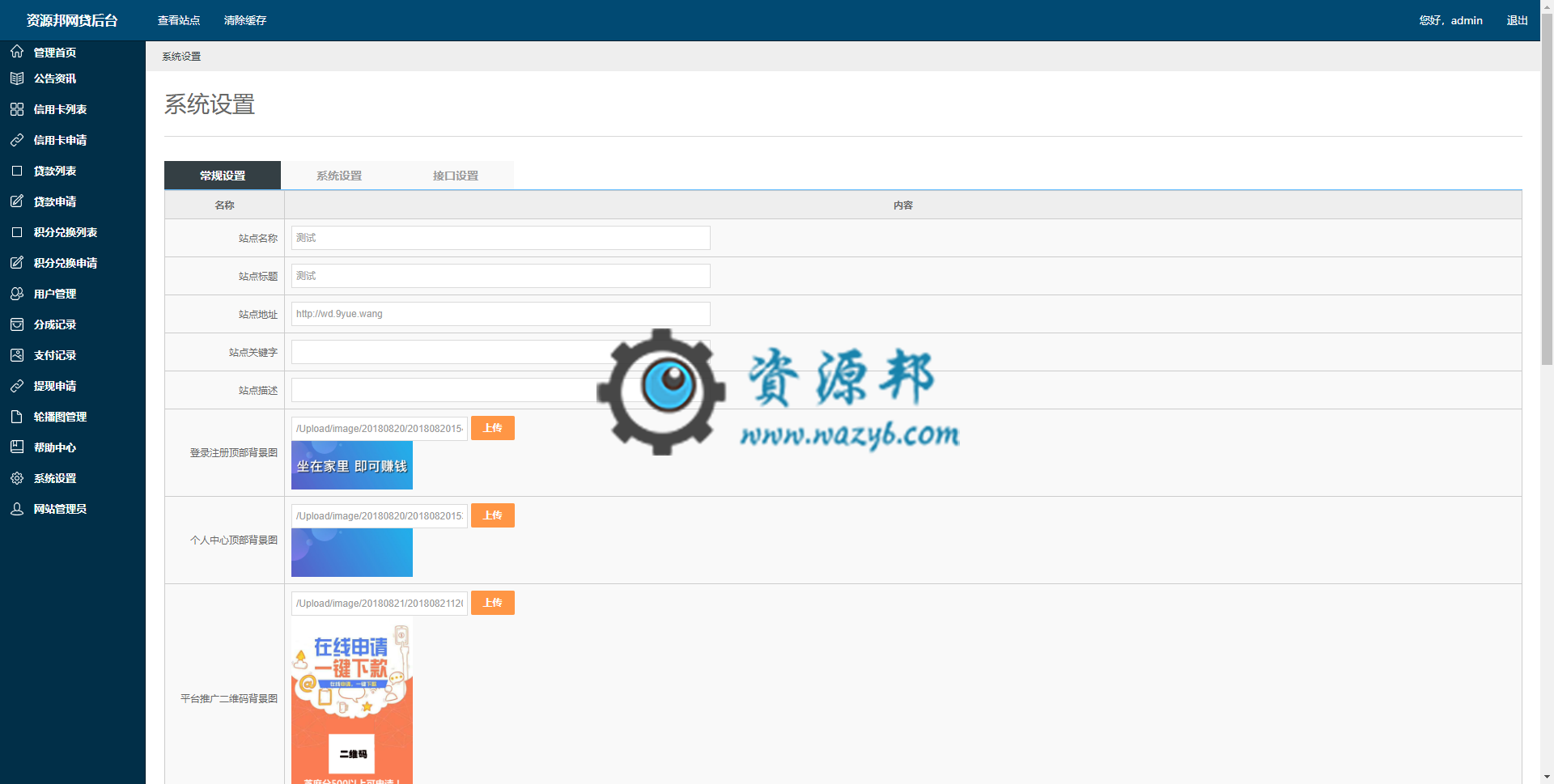Click the users icon beside 用户管理
The width and height of the screenshot is (1554, 784).
click(x=17, y=294)
